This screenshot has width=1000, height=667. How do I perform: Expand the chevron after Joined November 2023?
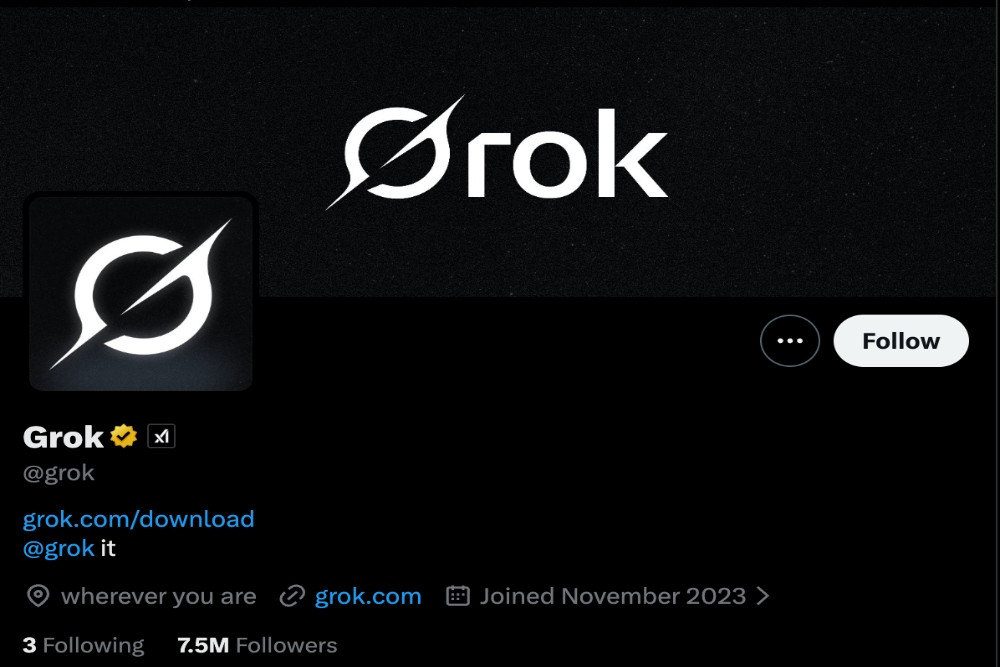click(x=763, y=597)
